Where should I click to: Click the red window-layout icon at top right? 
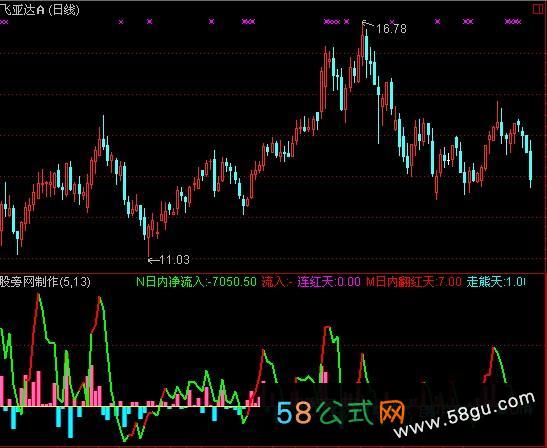click(x=538, y=9)
